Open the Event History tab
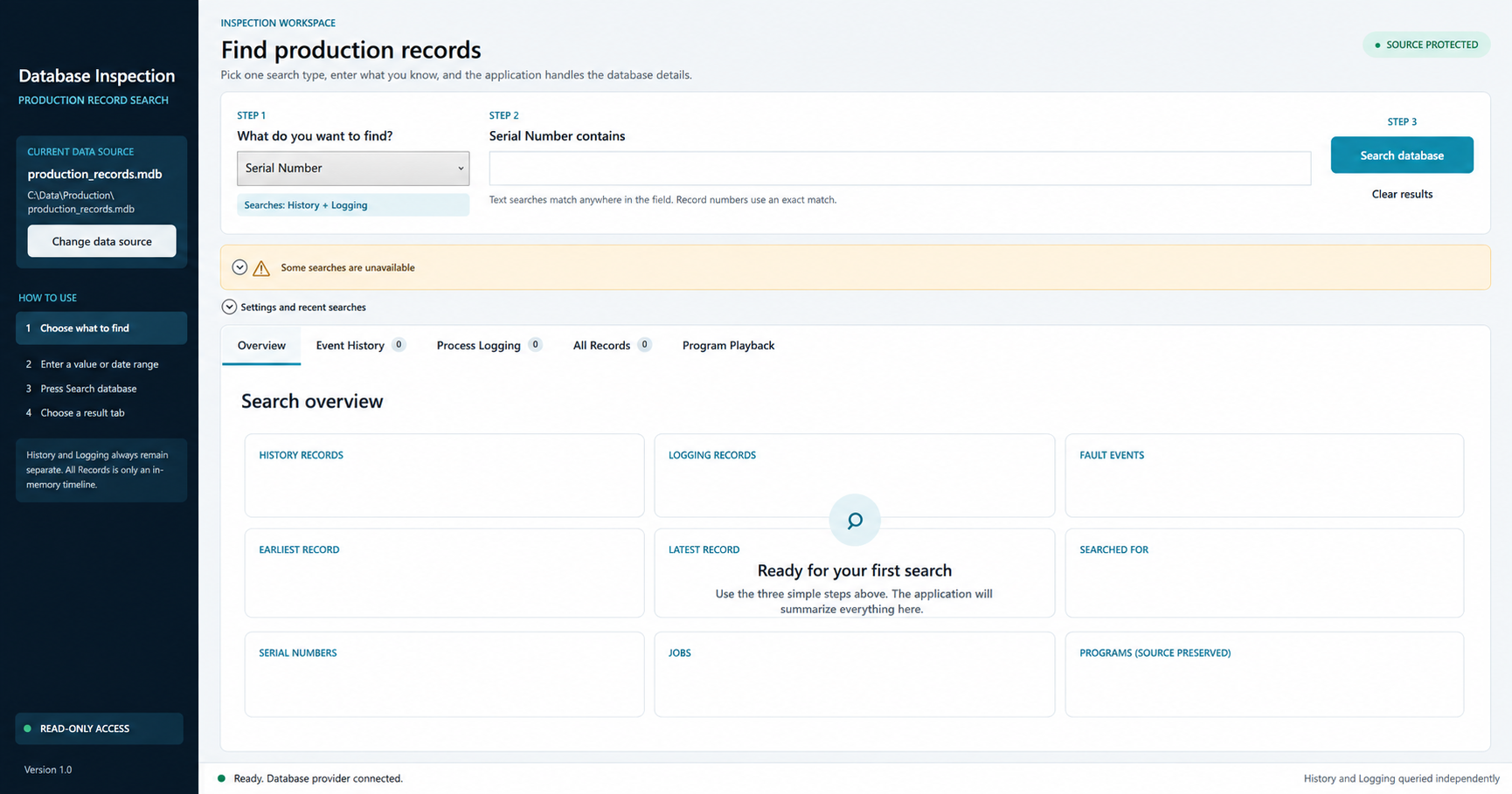1512x794 pixels. (x=360, y=346)
